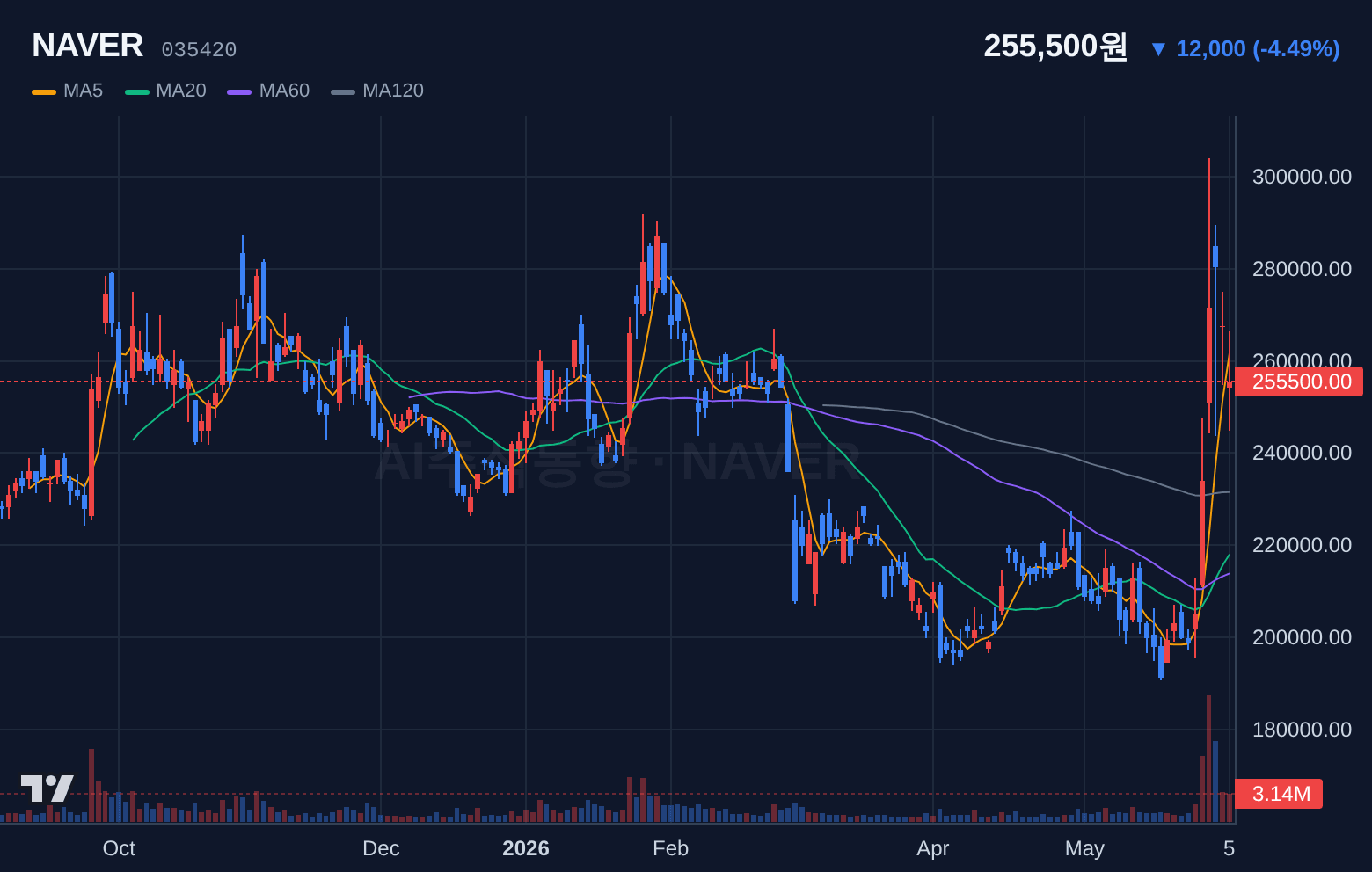Viewport: 1372px width, 872px height.
Task: Click the 280000.00 price axis label
Action: 1302,269
